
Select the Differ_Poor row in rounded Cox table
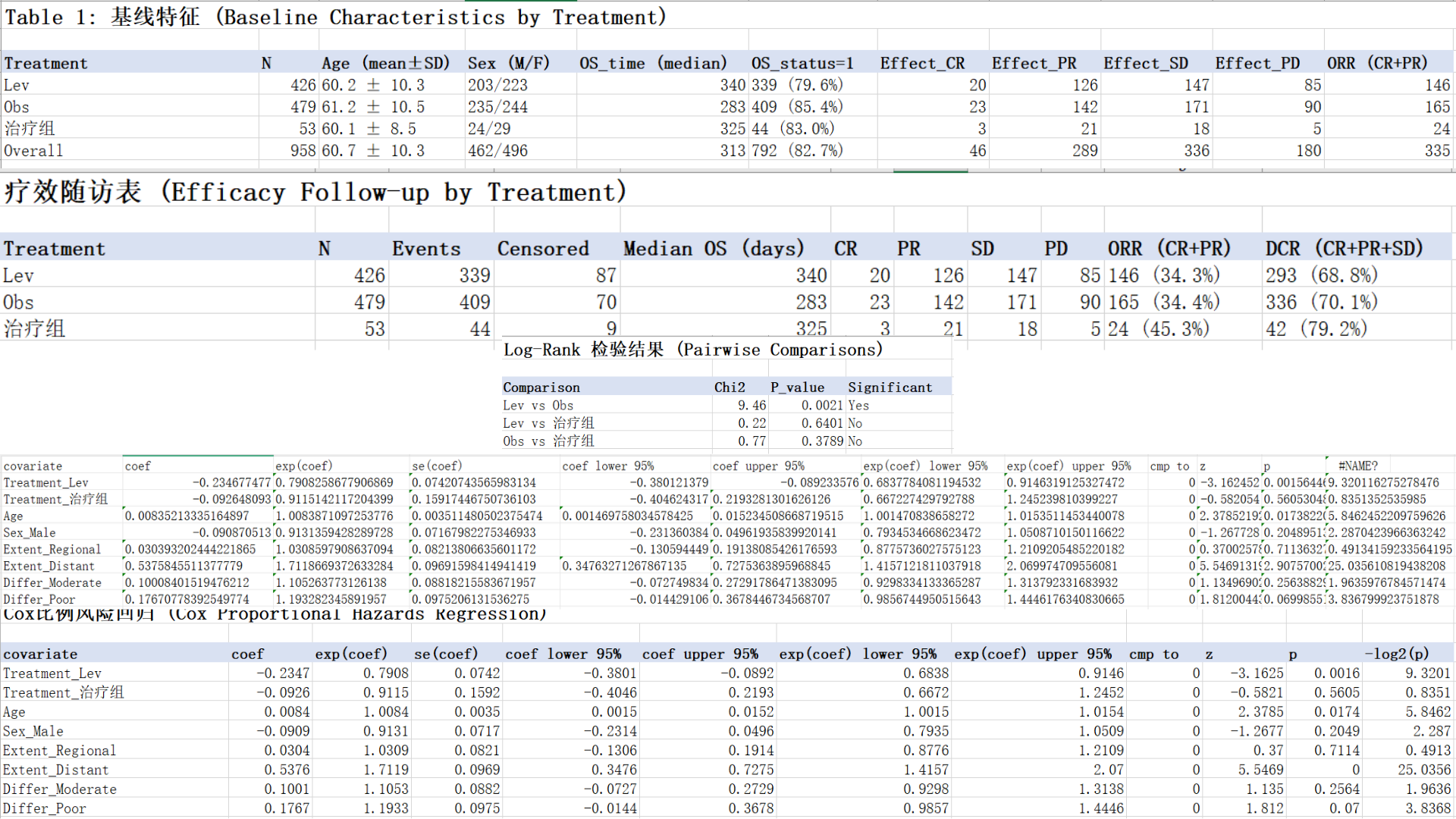pyautogui.click(x=726, y=809)
